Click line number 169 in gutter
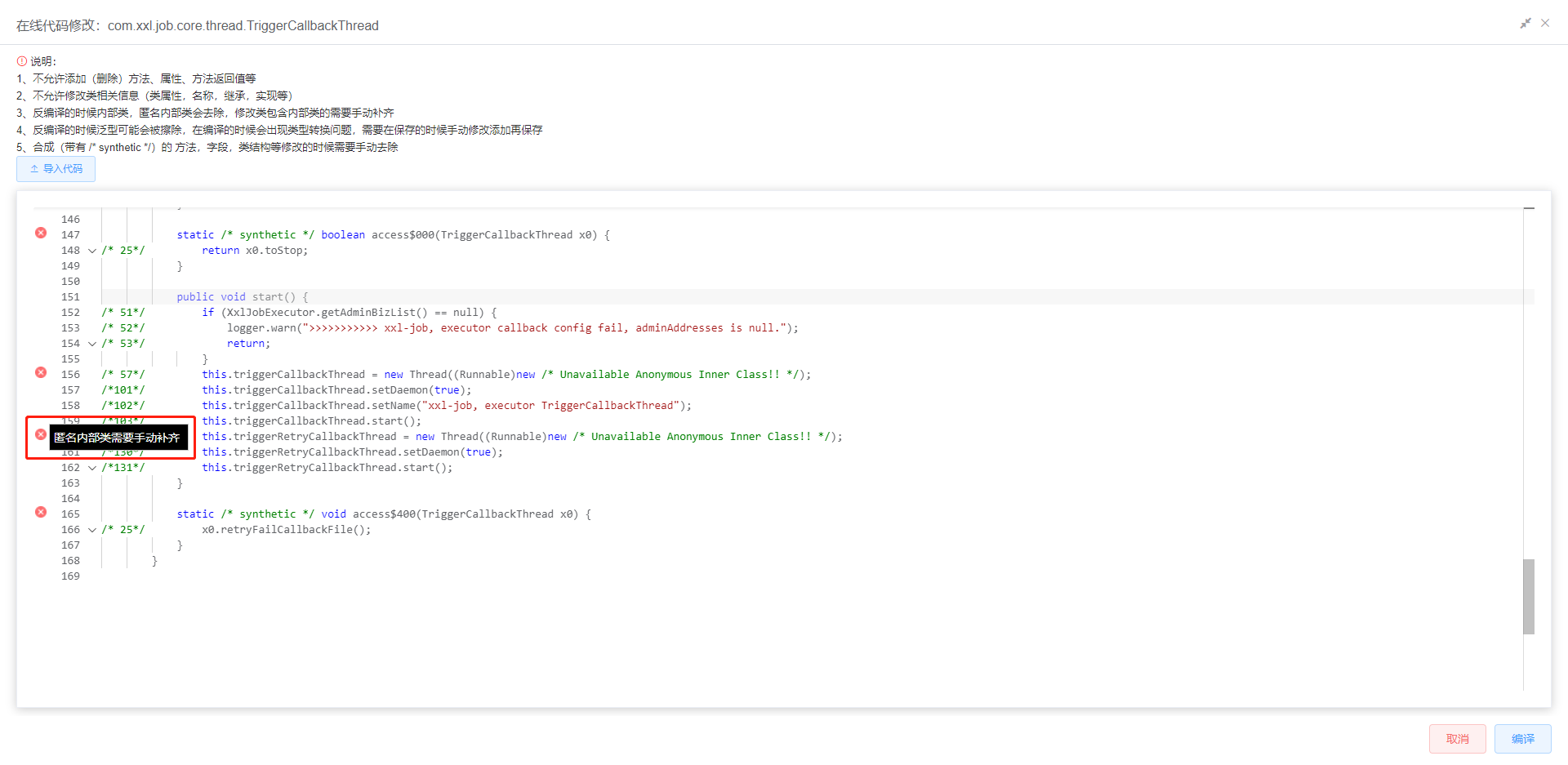 pos(70,576)
